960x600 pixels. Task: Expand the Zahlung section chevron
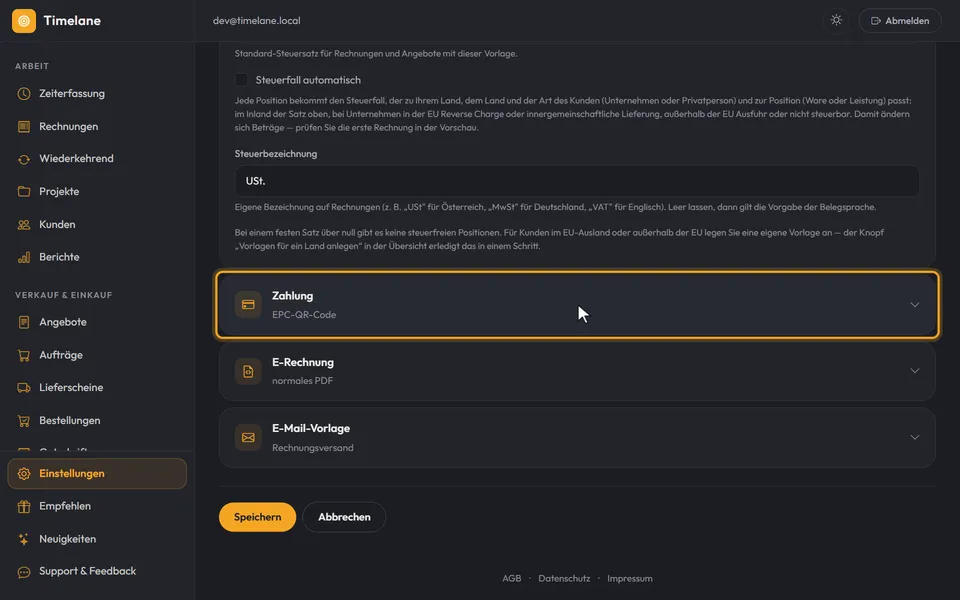pyautogui.click(x=914, y=304)
